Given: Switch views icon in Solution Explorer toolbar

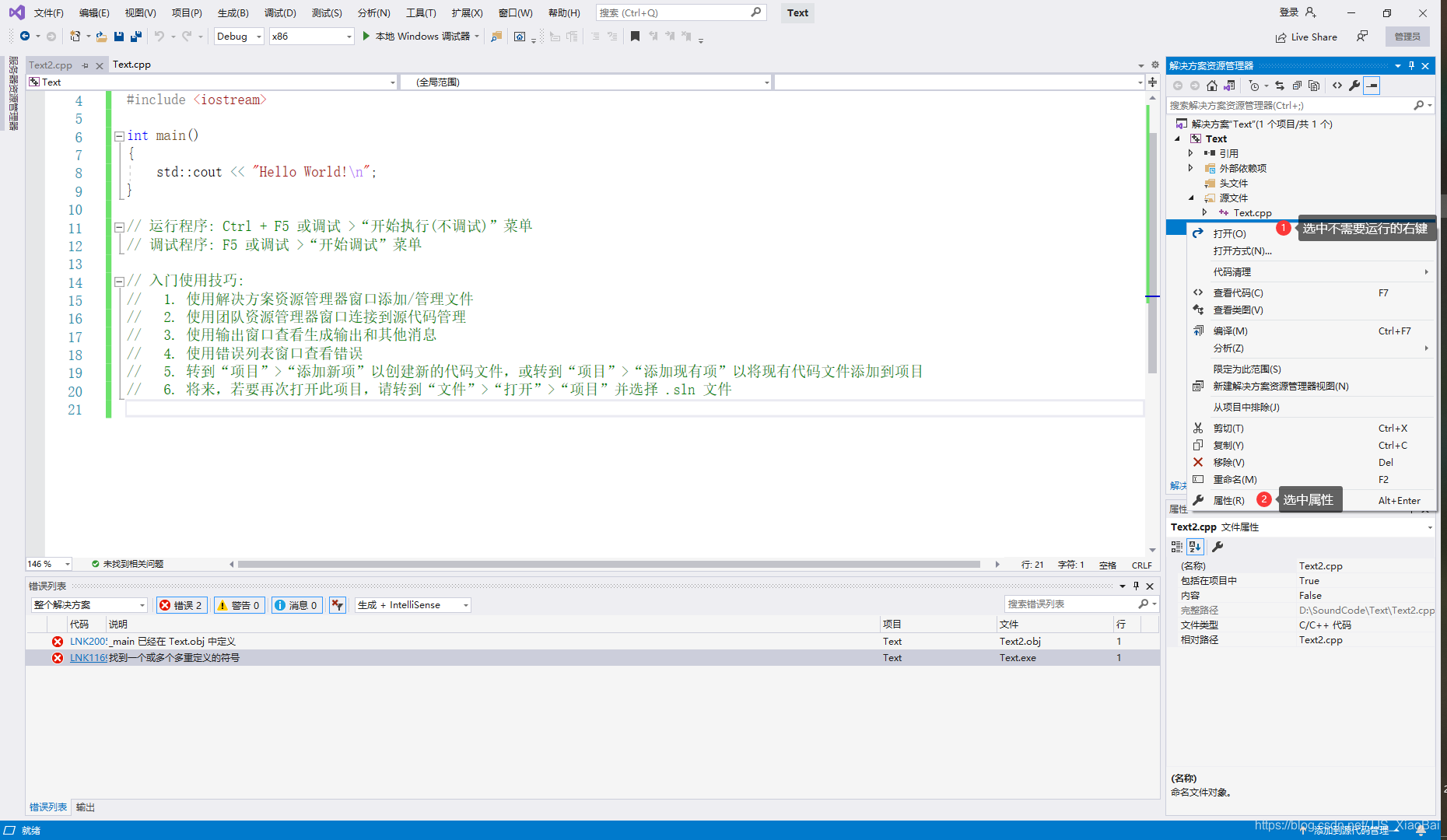Looking at the screenshot, I should click(1229, 86).
